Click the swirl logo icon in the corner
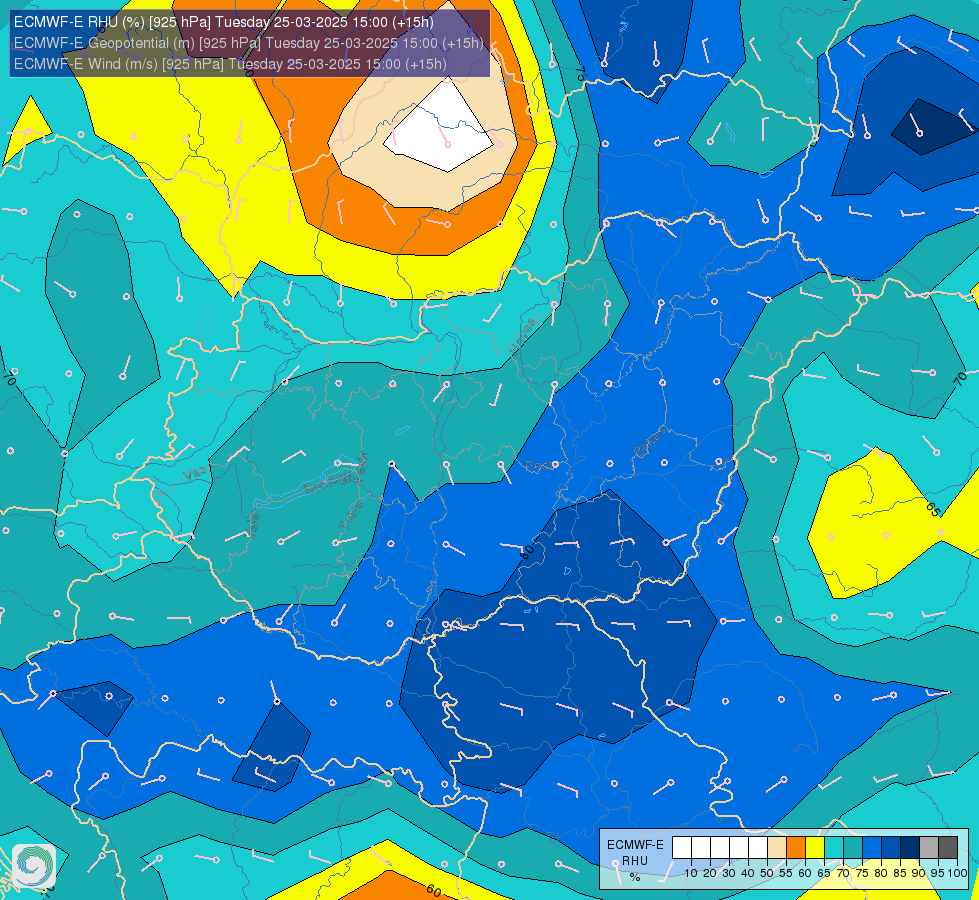Image resolution: width=979 pixels, height=900 pixels. (x=34, y=865)
